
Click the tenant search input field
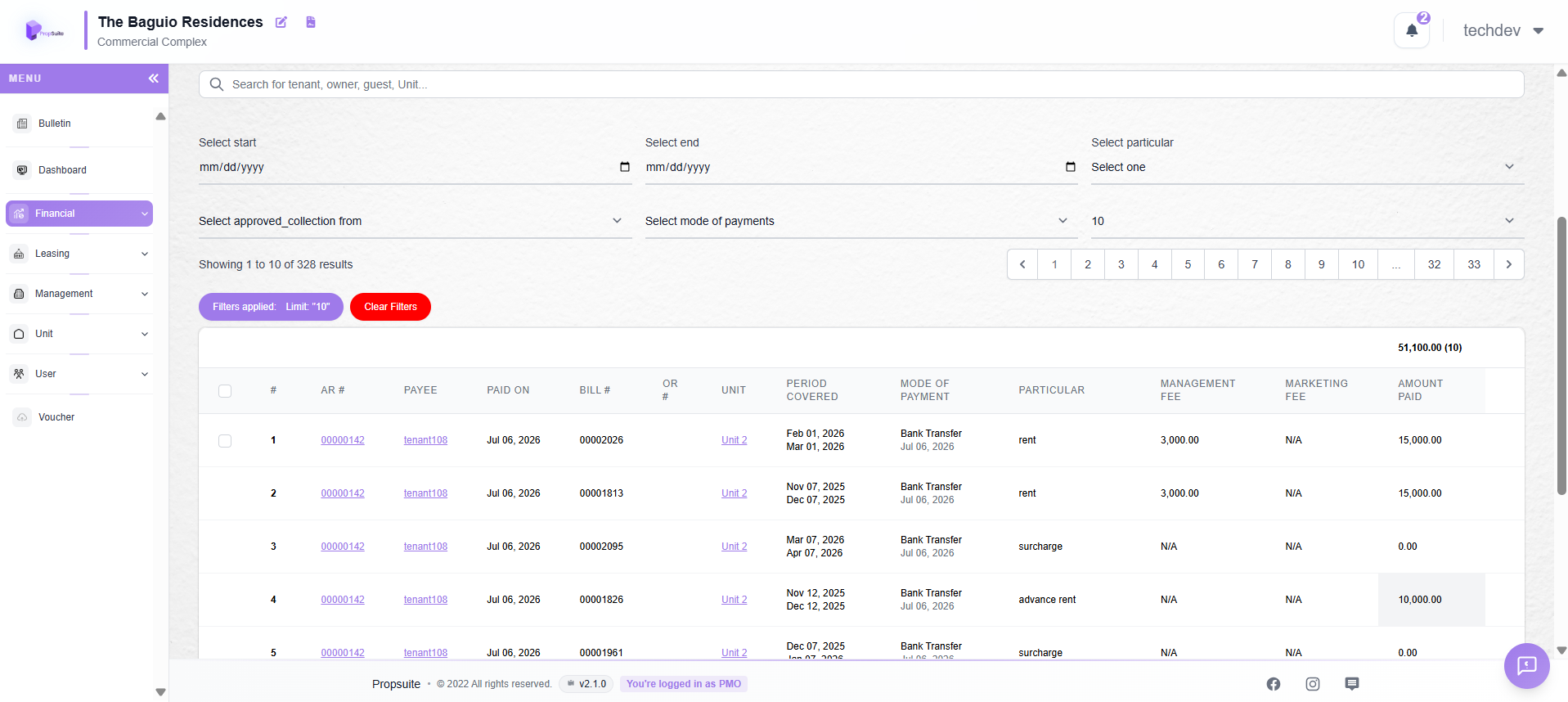861,84
